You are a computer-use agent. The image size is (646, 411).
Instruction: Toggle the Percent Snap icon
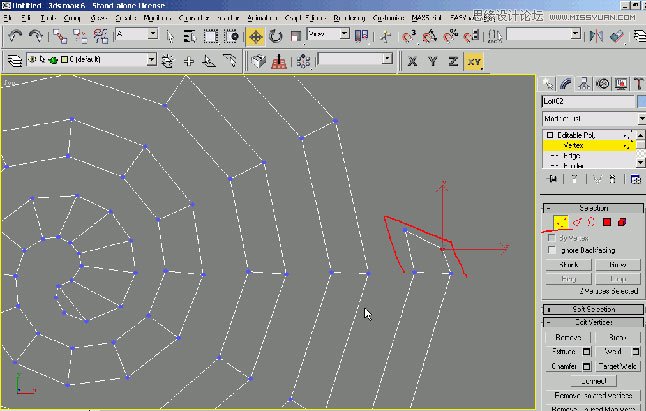[450, 36]
